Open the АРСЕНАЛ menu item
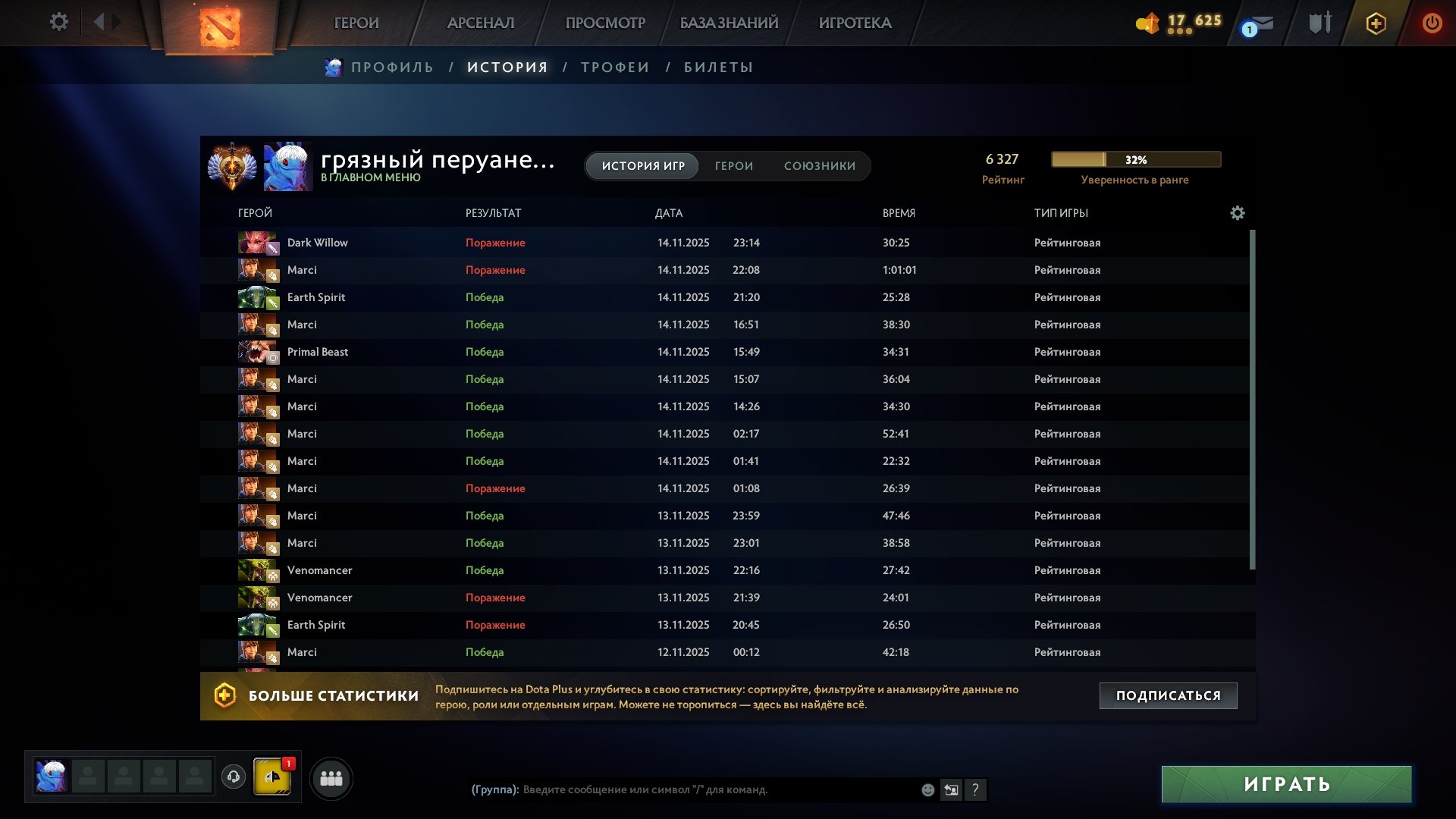The width and height of the screenshot is (1456, 819). [x=483, y=22]
